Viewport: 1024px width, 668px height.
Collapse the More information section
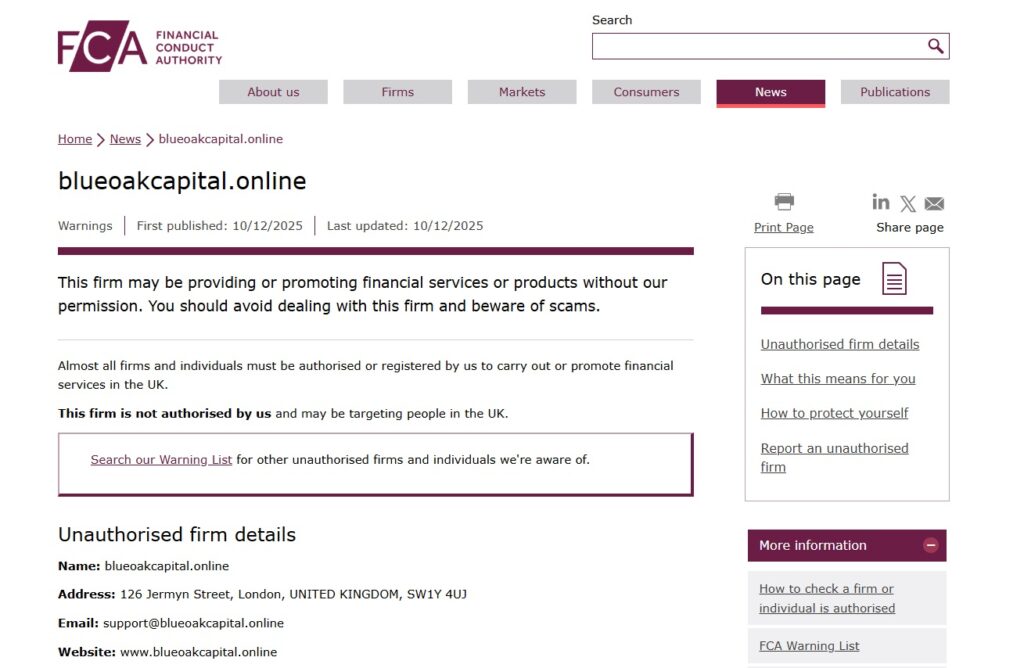point(930,545)
